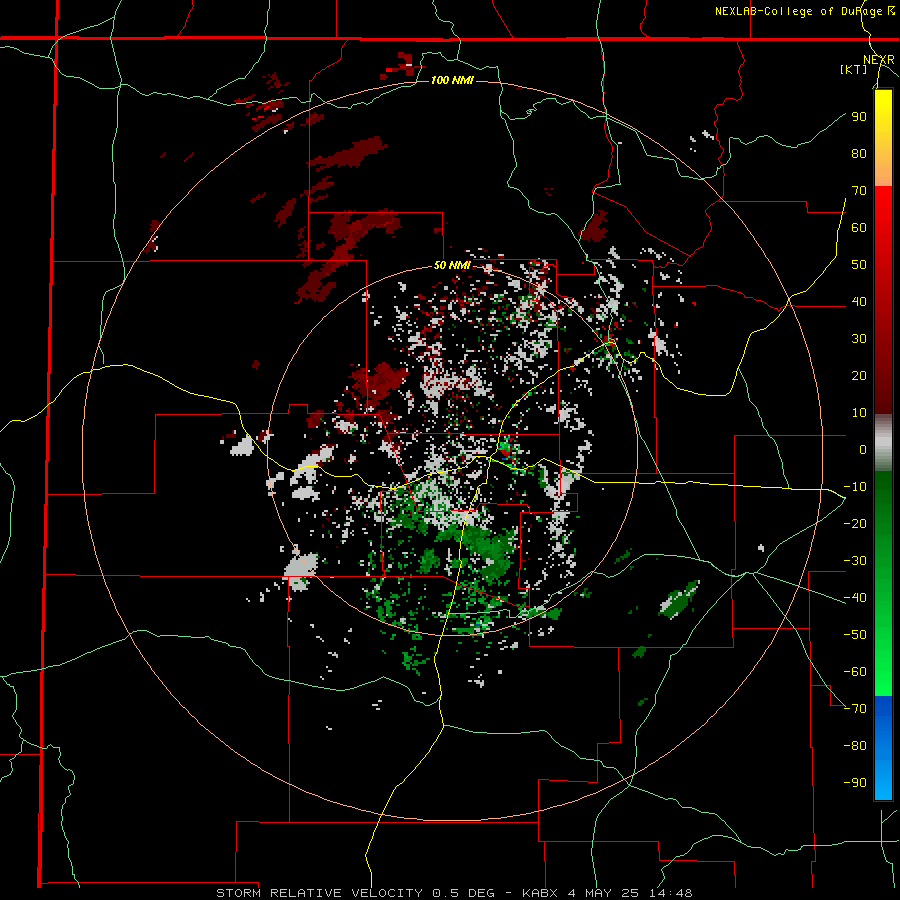Click the 50 value on velocity scale
The height and width of the screenshot is (900, 900).
859,265
